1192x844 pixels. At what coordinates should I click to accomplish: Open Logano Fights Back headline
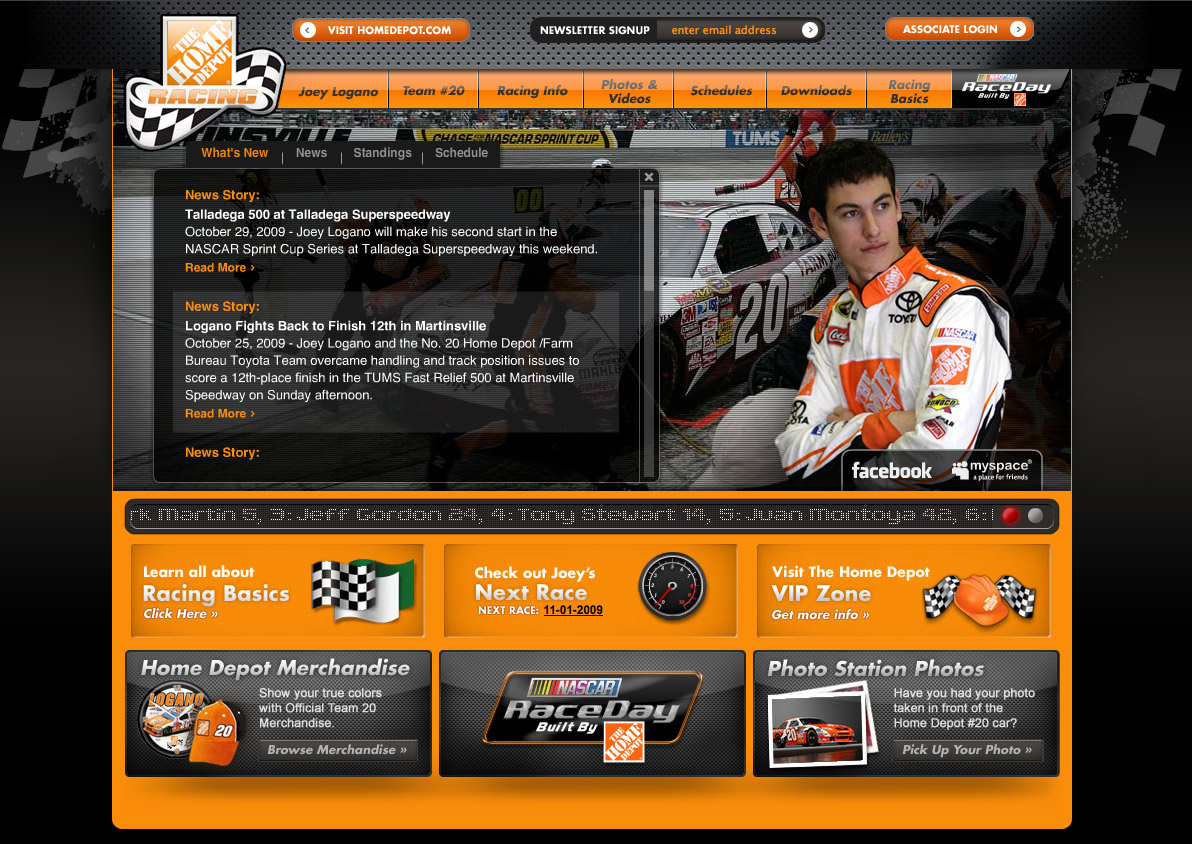point(335,325)
